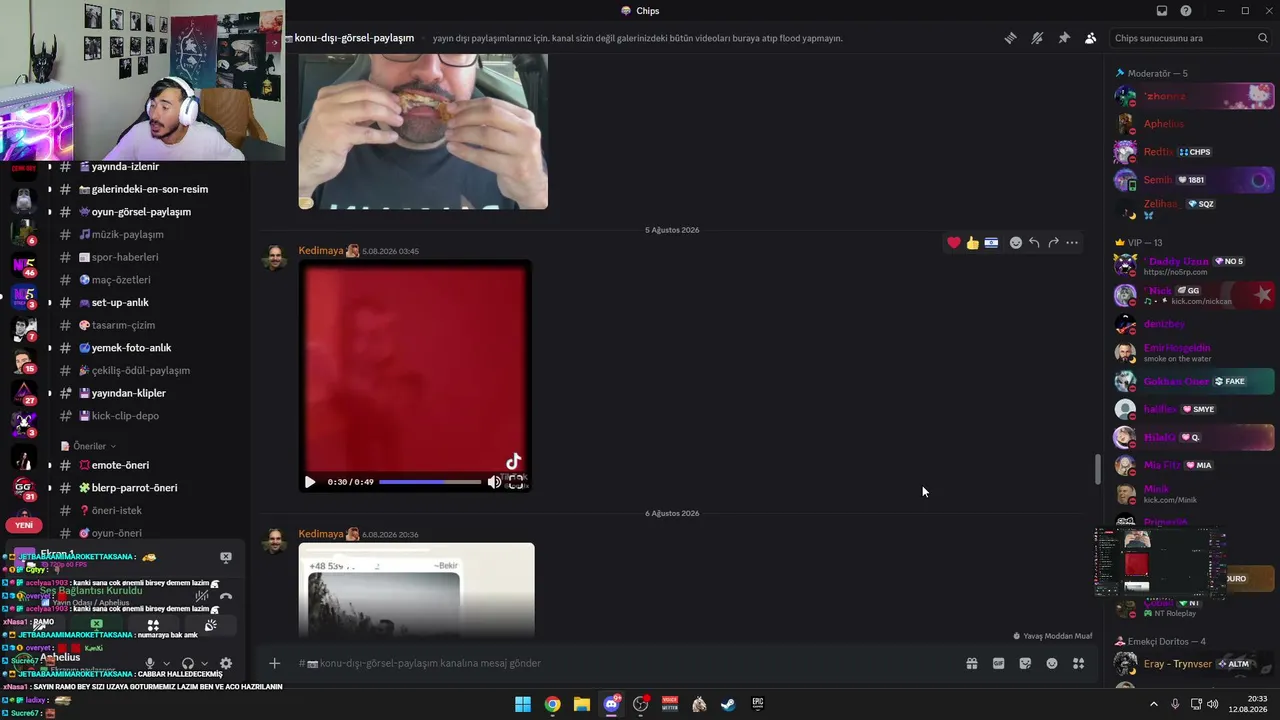Open the Threads panel icon
The width and height of the screenshot is (1280, 720).
1010,38
